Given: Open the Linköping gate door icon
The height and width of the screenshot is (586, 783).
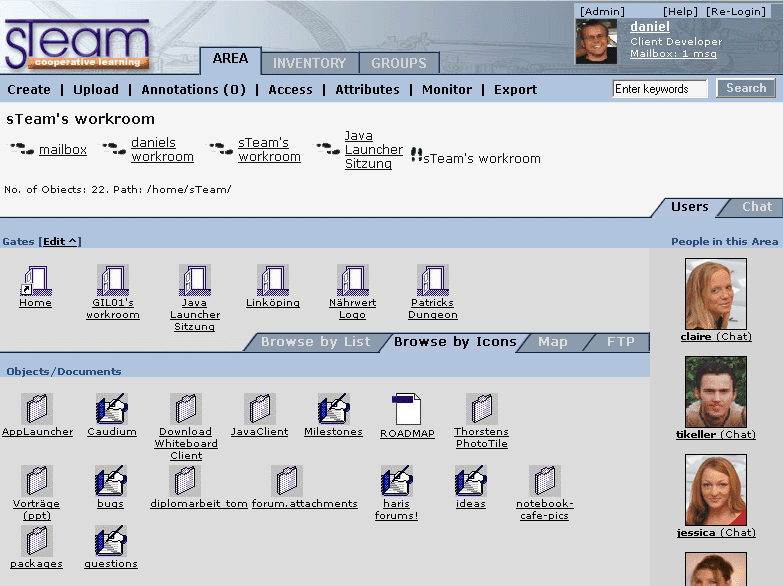Looking at the screenshot, I should click(x=273, y=280).
